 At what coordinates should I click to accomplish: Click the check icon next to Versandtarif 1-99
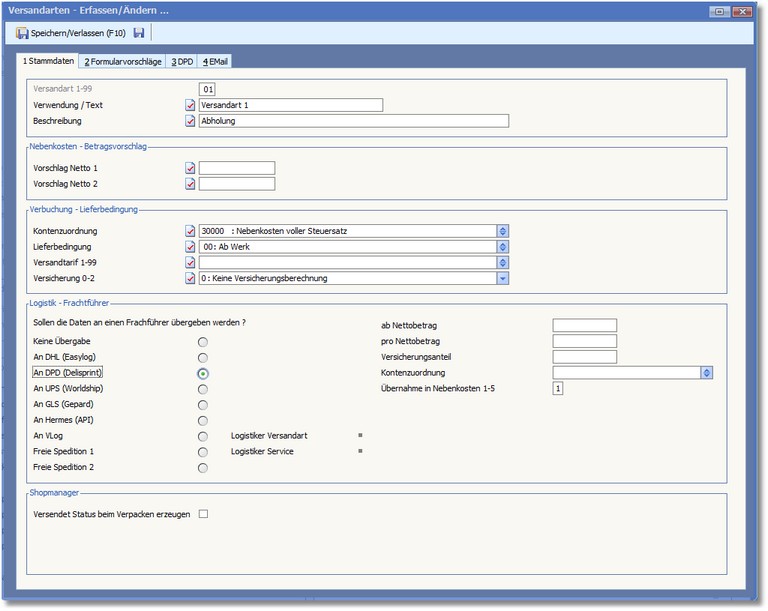tap(190, 263)
